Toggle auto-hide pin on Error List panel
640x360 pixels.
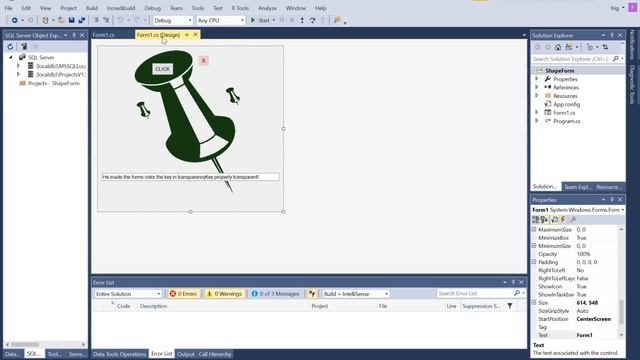click(x=513, y=282)
